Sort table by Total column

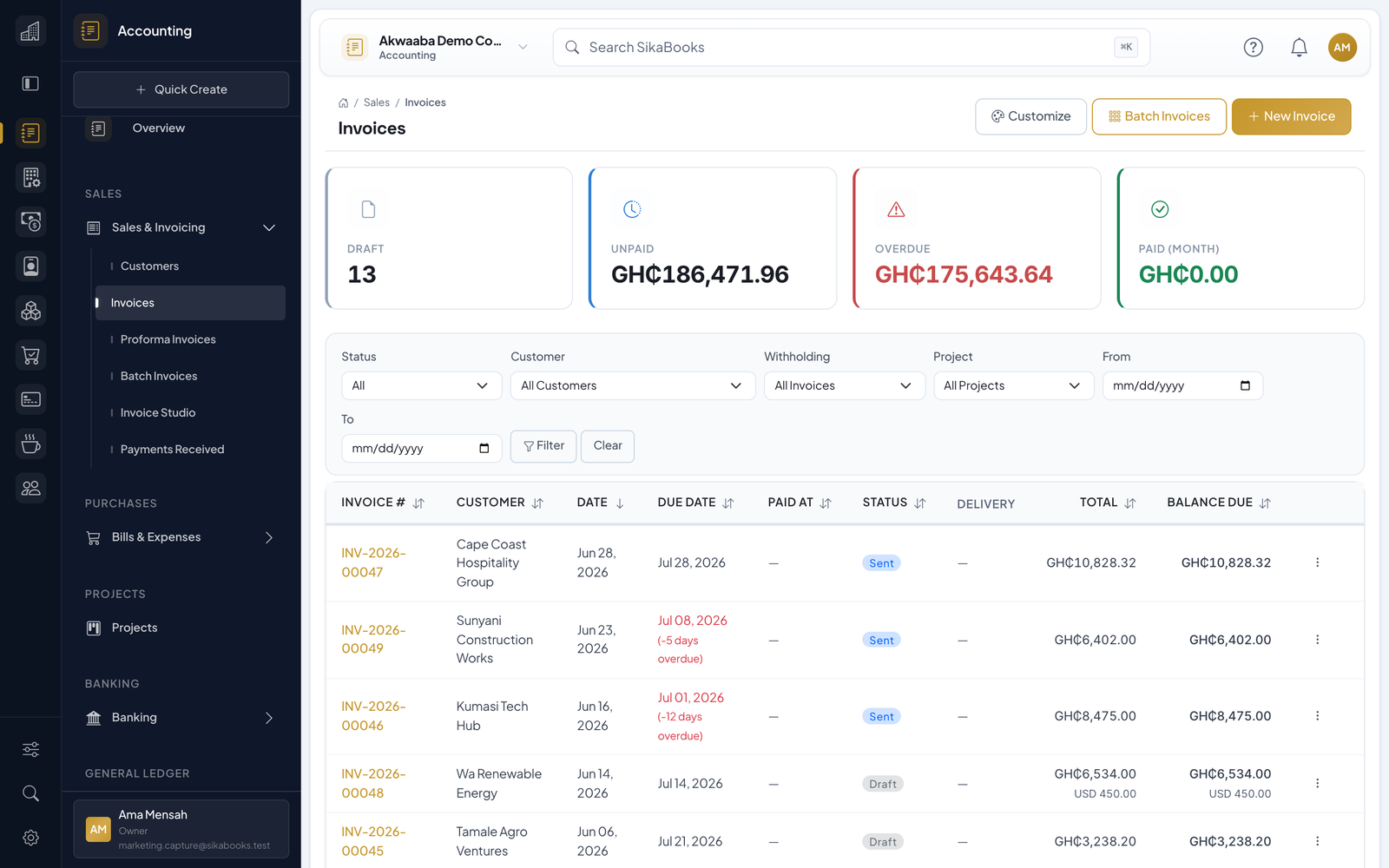click(1108, 503)
